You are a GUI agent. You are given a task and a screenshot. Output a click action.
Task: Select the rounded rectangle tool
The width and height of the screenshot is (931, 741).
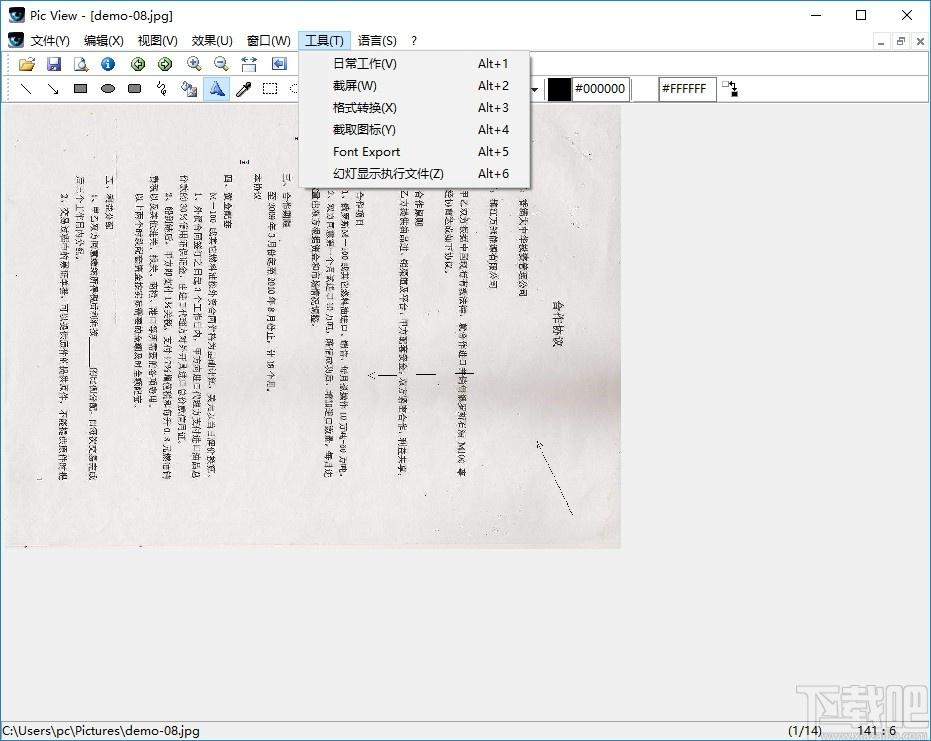click(x=135, y=89)
